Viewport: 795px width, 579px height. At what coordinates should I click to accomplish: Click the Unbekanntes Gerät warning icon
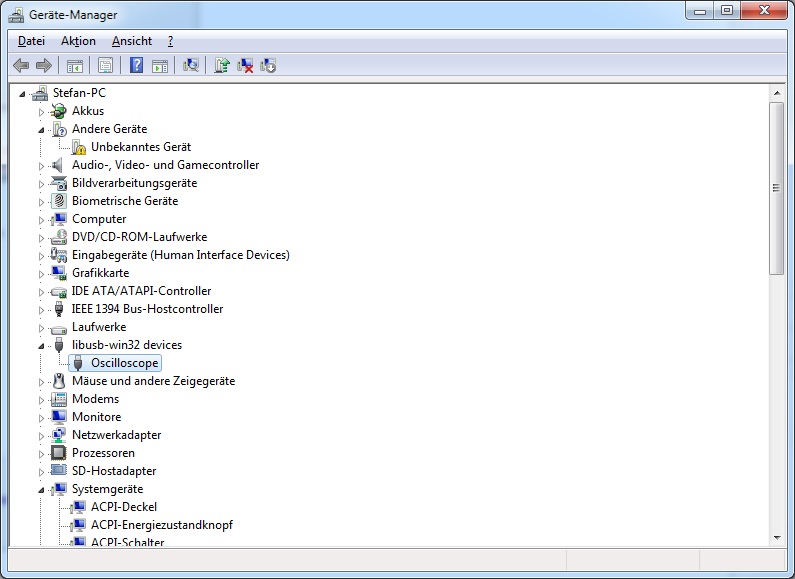[79, 147]
